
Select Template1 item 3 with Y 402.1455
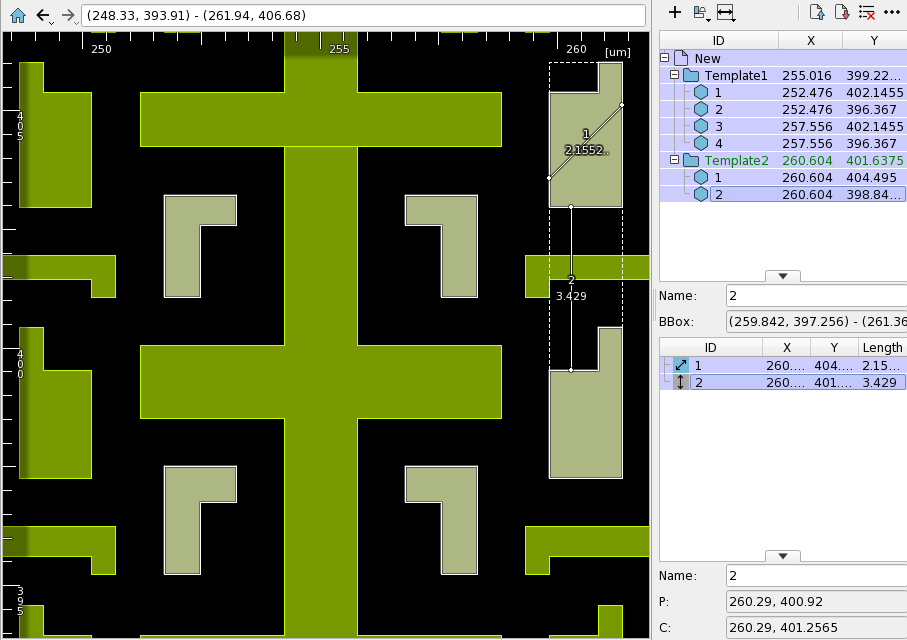coord(783,126)
